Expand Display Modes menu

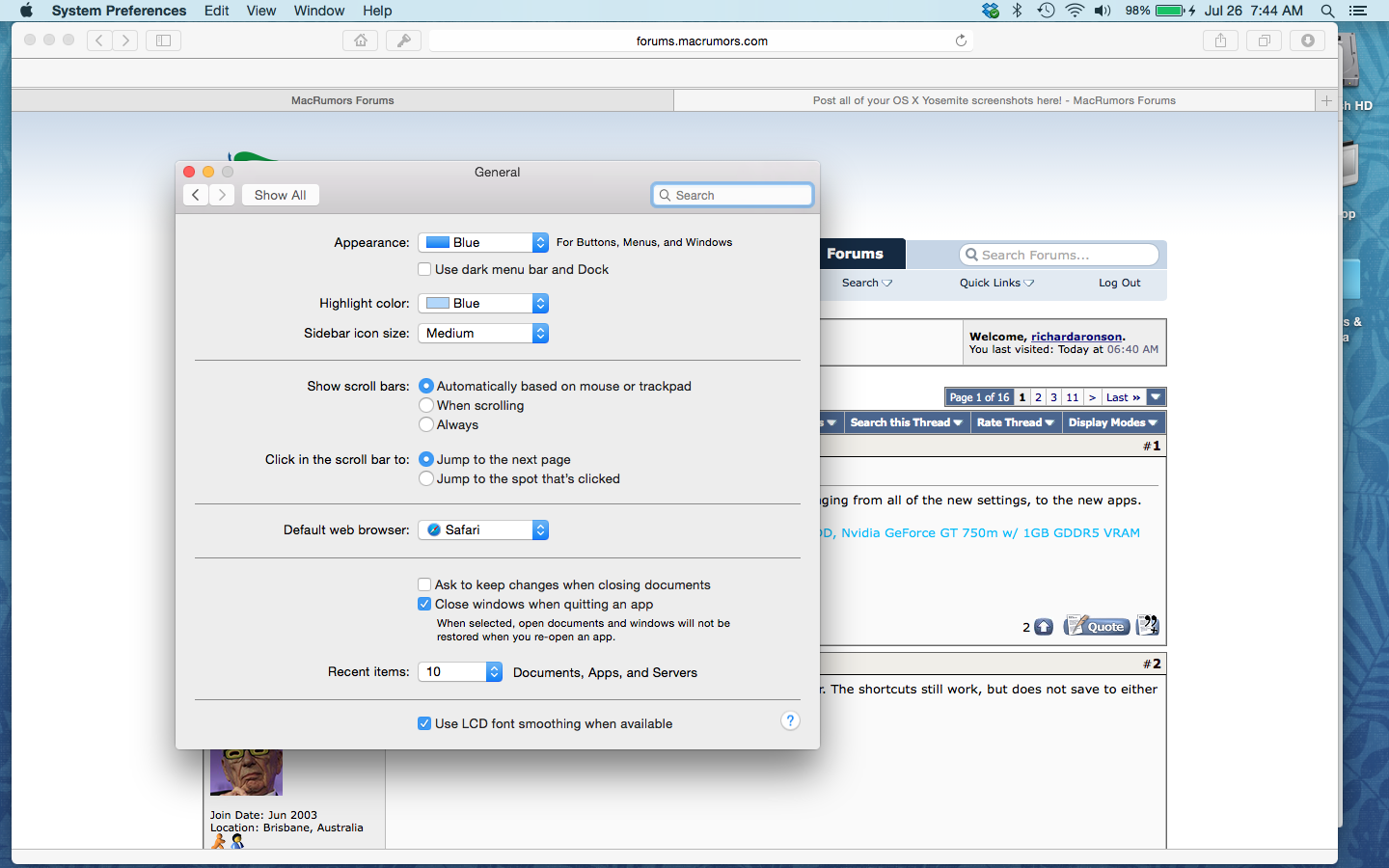1113,422
